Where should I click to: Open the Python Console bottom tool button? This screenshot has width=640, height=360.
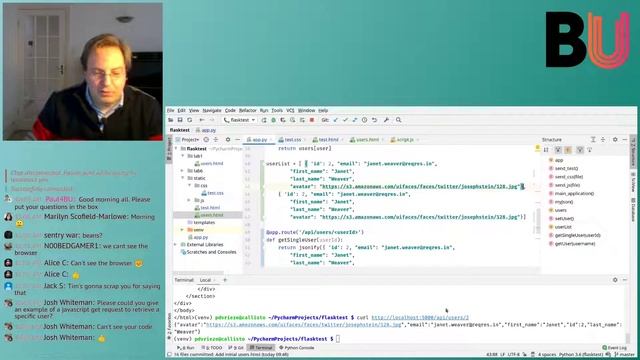coord(297,348)
